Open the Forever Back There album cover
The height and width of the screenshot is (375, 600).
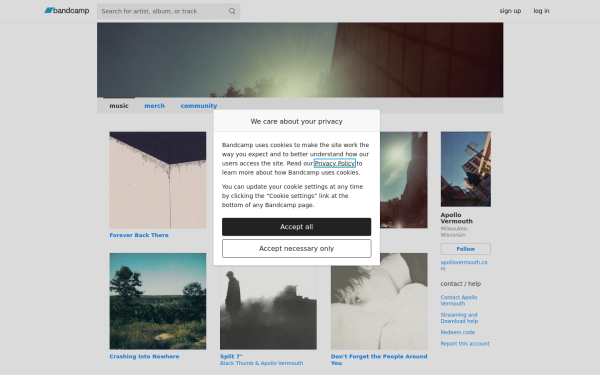[x=158, y=180]
